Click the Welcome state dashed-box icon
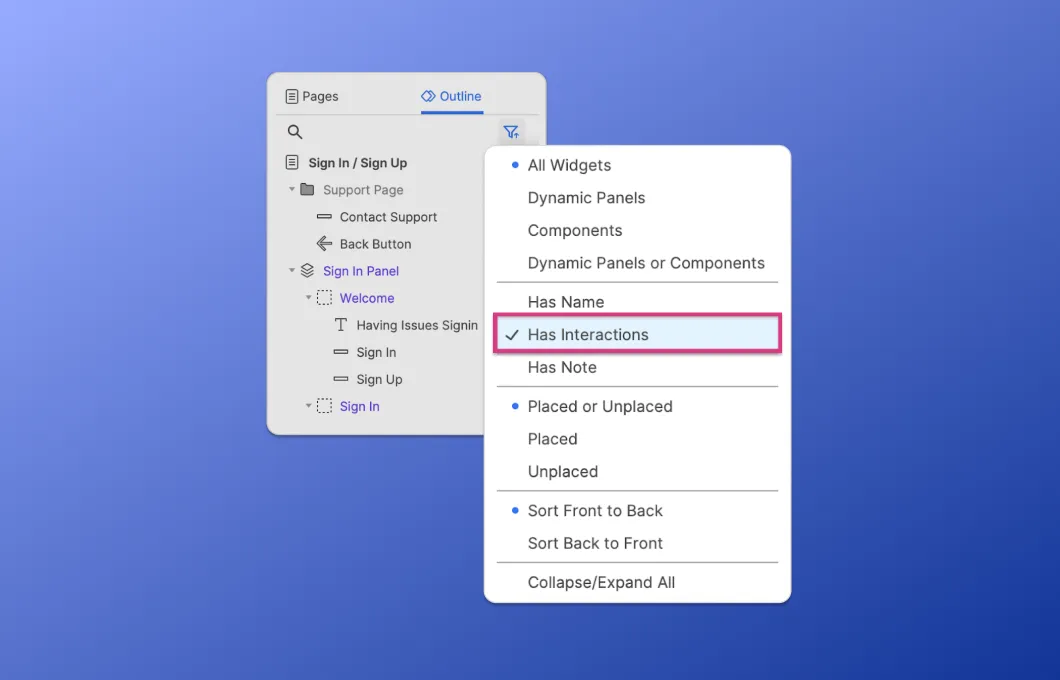Screen dimensions: 1060x680 [x=324, y=298]
